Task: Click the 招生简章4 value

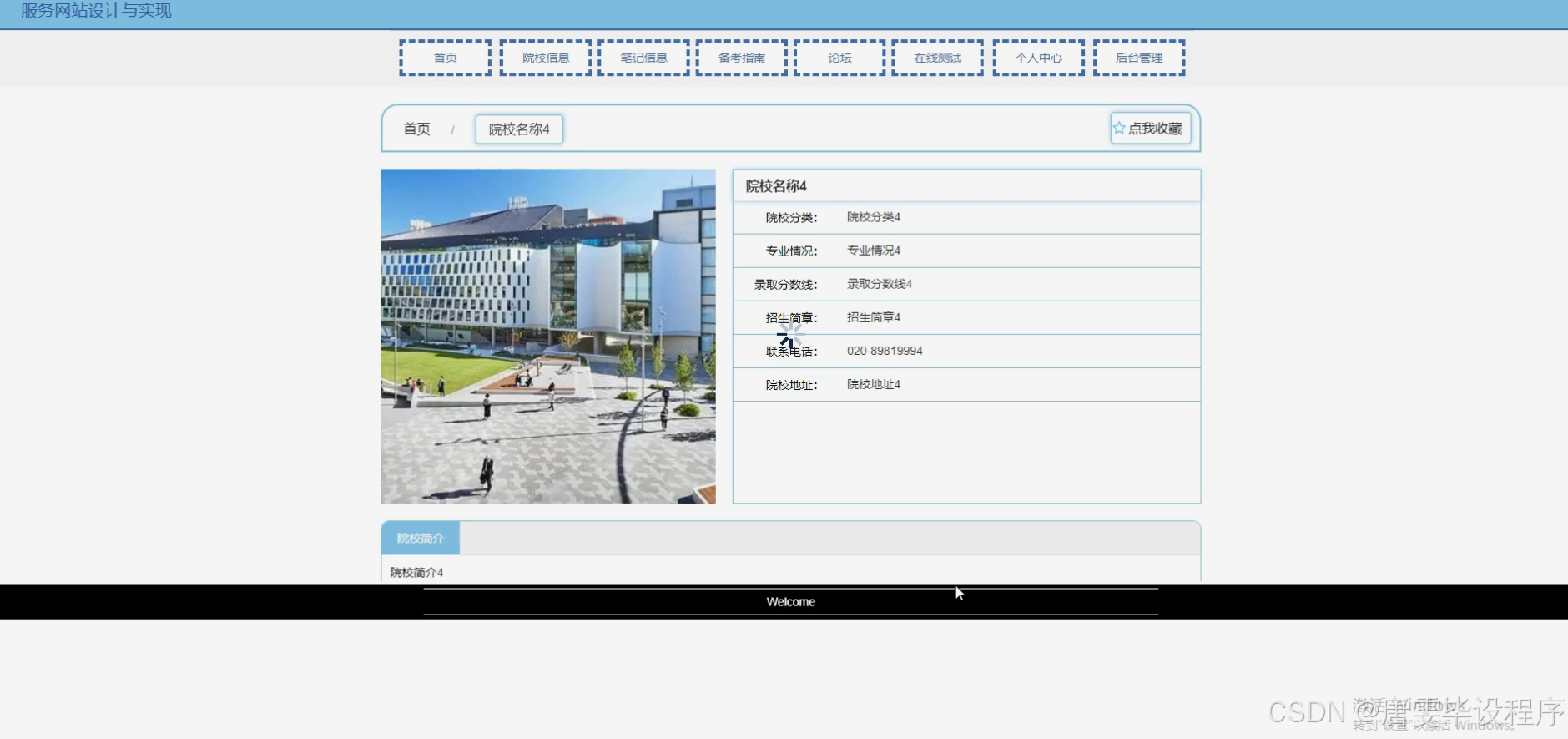Action: tap(874, 317)
